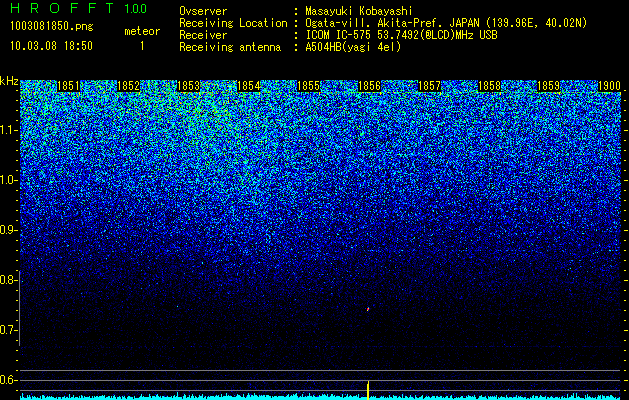
Task: Click the kHz axis unit label
Action: click(9, 81)
